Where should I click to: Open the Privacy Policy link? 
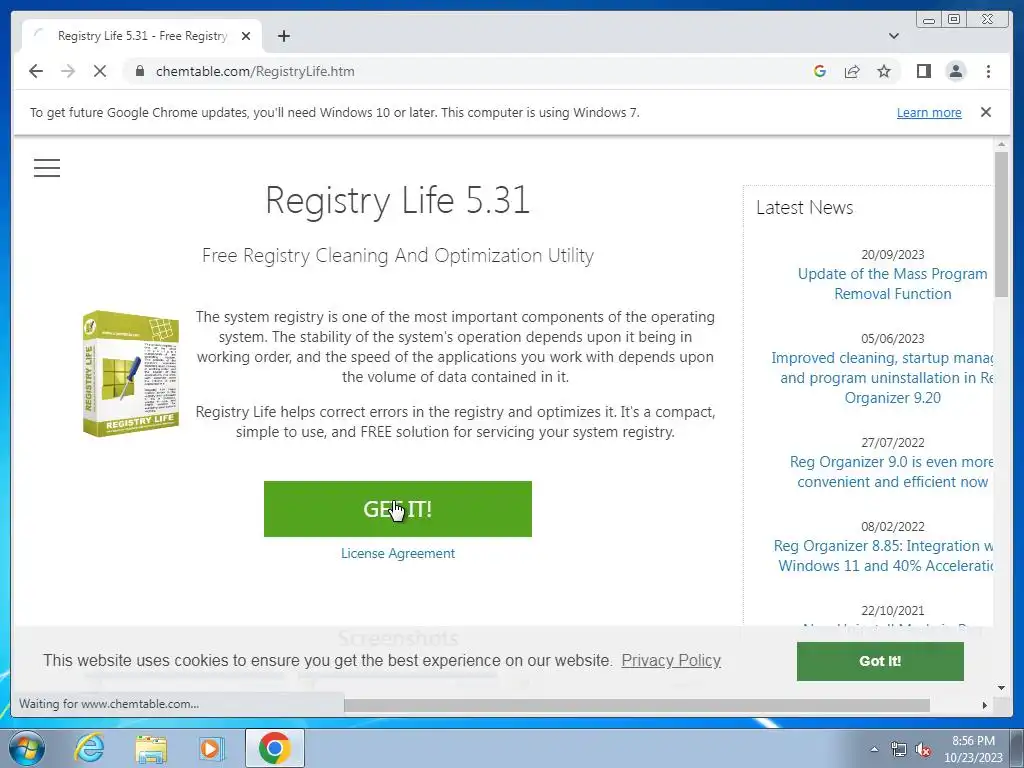tap(671, 660)
